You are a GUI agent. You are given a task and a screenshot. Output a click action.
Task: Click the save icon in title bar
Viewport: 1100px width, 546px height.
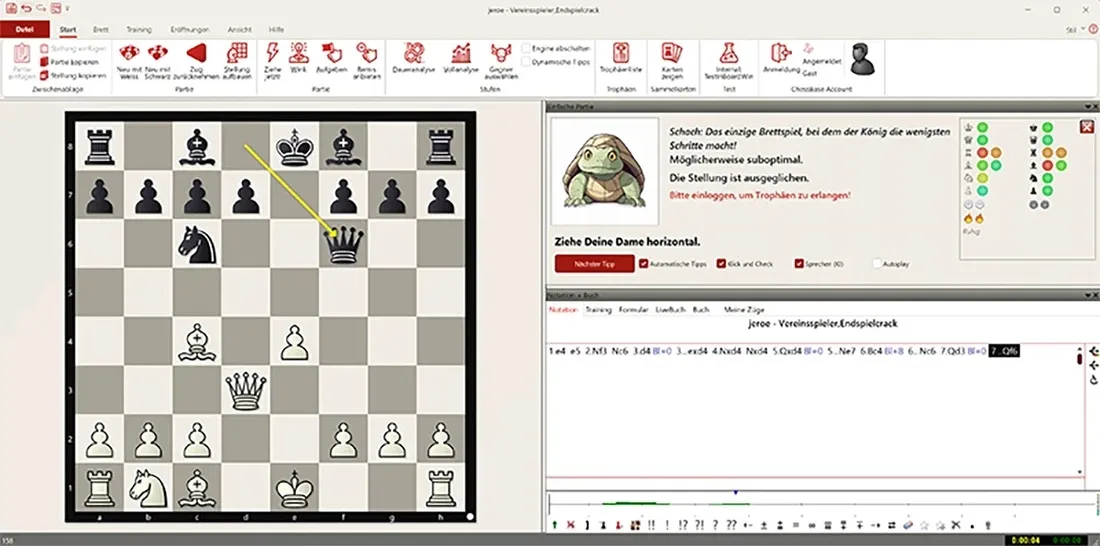11,8
